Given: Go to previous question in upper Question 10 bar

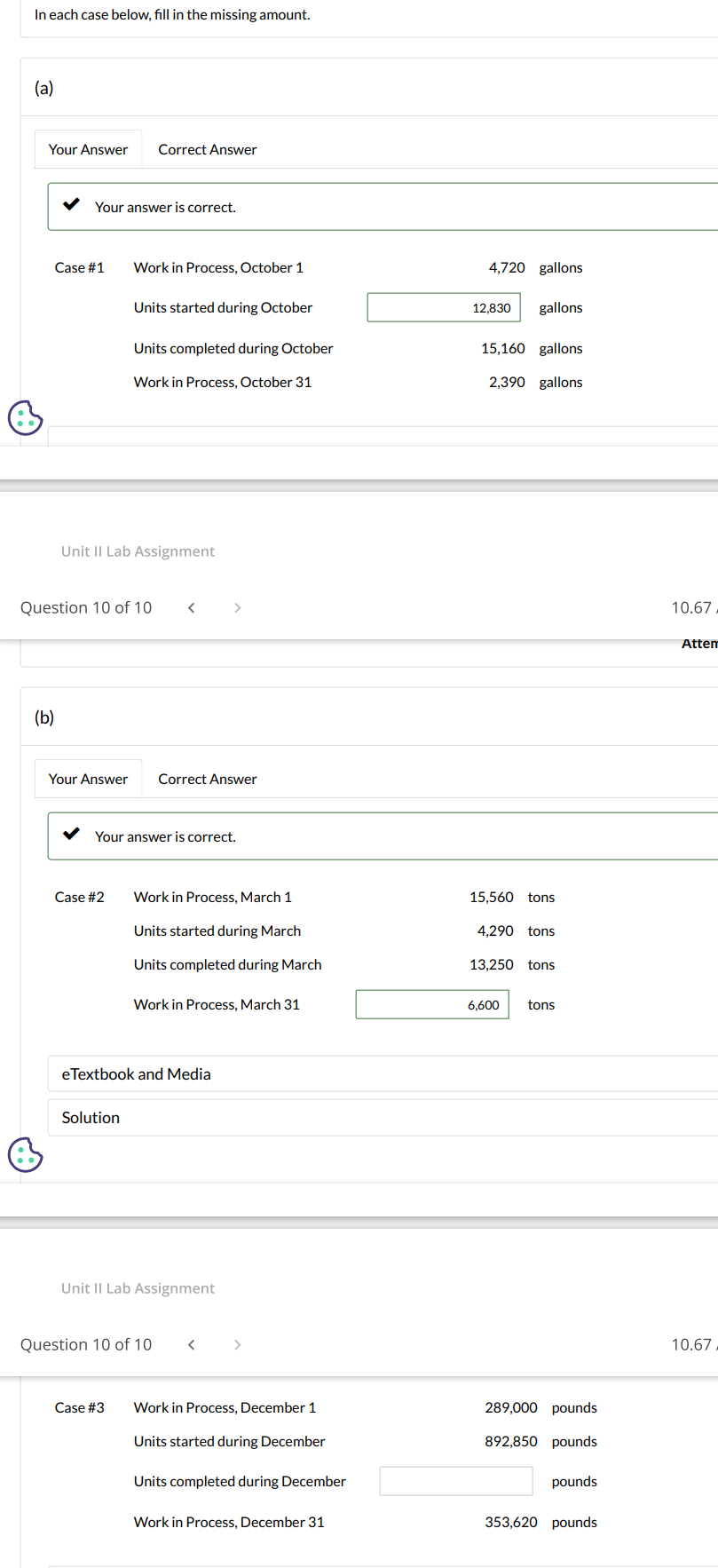Looking at the screenshot, I should point(191,608).
